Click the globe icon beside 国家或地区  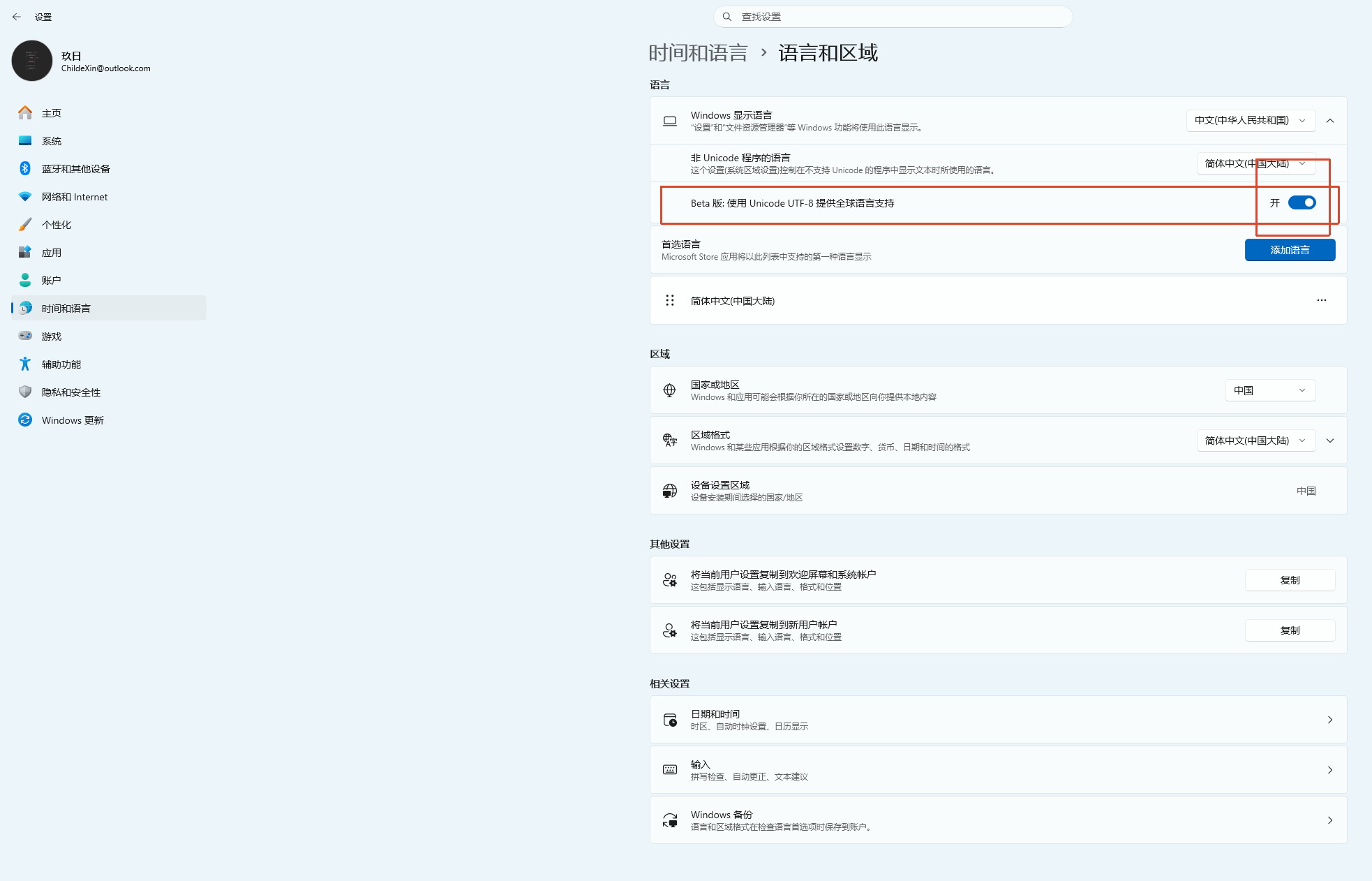(670, 390)
